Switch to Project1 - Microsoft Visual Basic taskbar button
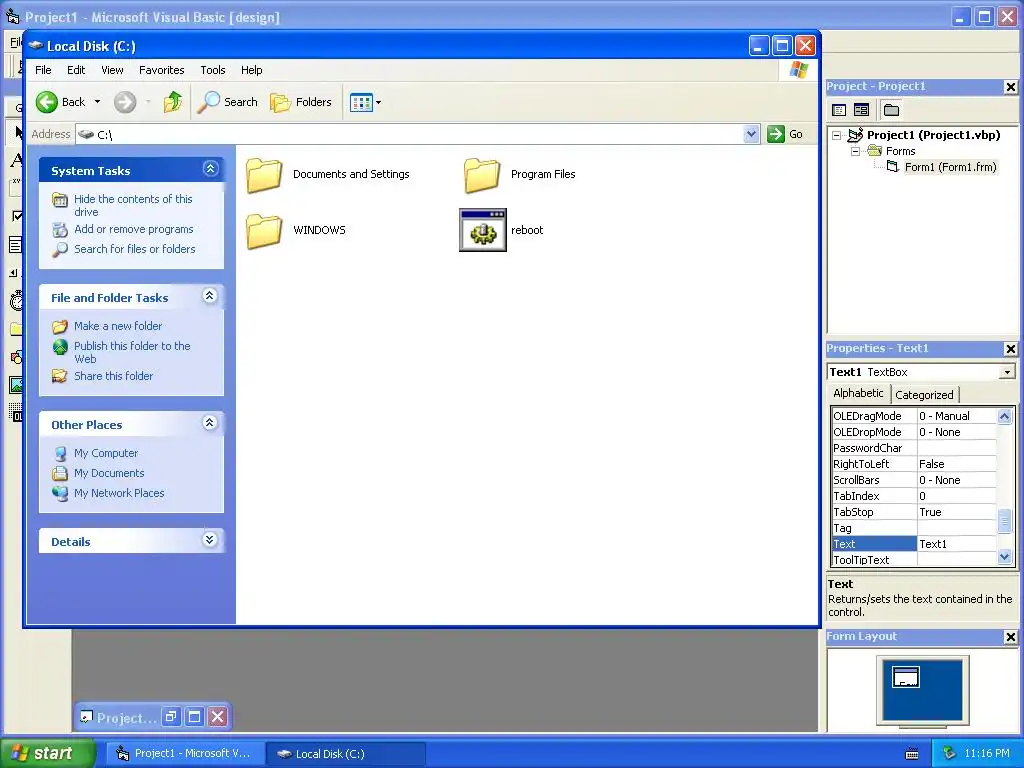 pyautogui.click(x=185, y=754)
